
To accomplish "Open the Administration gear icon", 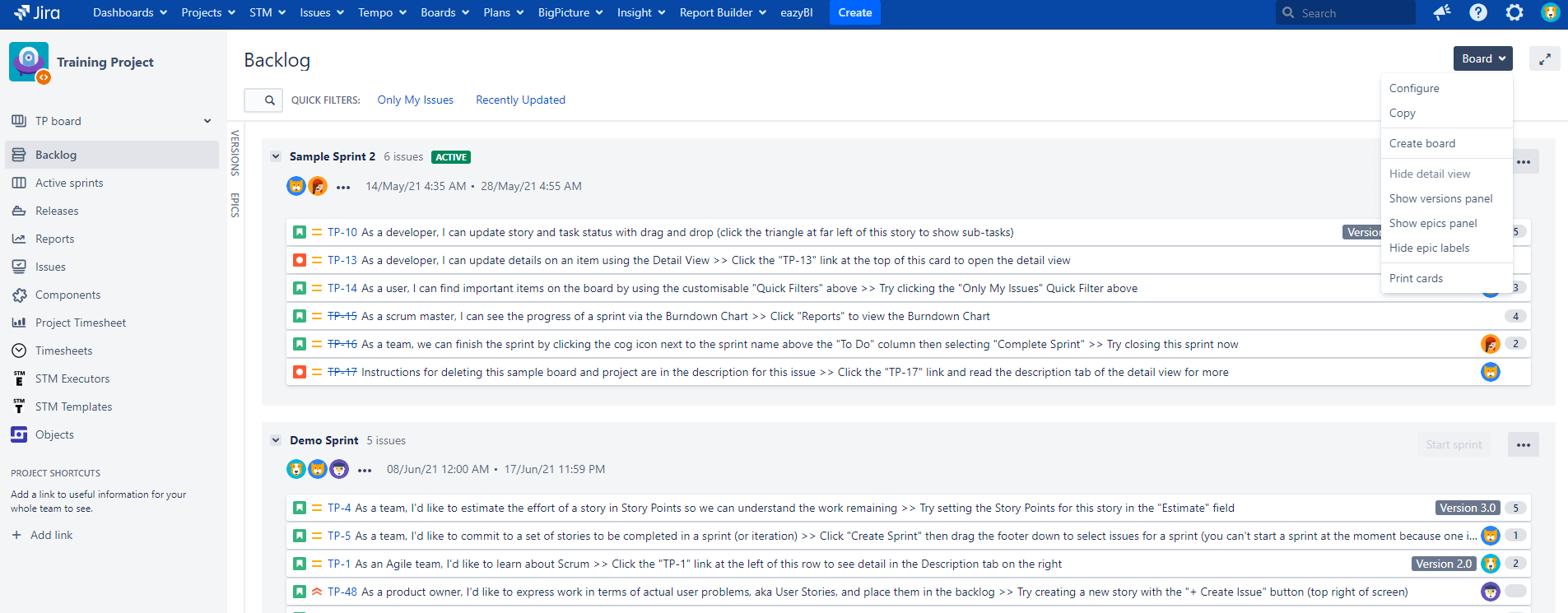I will [x=1514, y=12].
